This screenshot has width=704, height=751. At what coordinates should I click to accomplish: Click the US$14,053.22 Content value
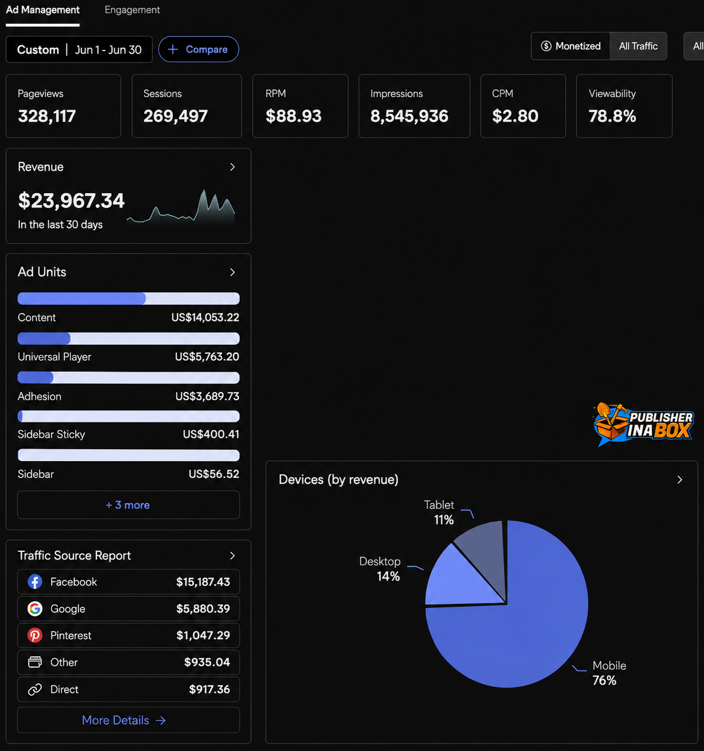(x=205, y=318)
